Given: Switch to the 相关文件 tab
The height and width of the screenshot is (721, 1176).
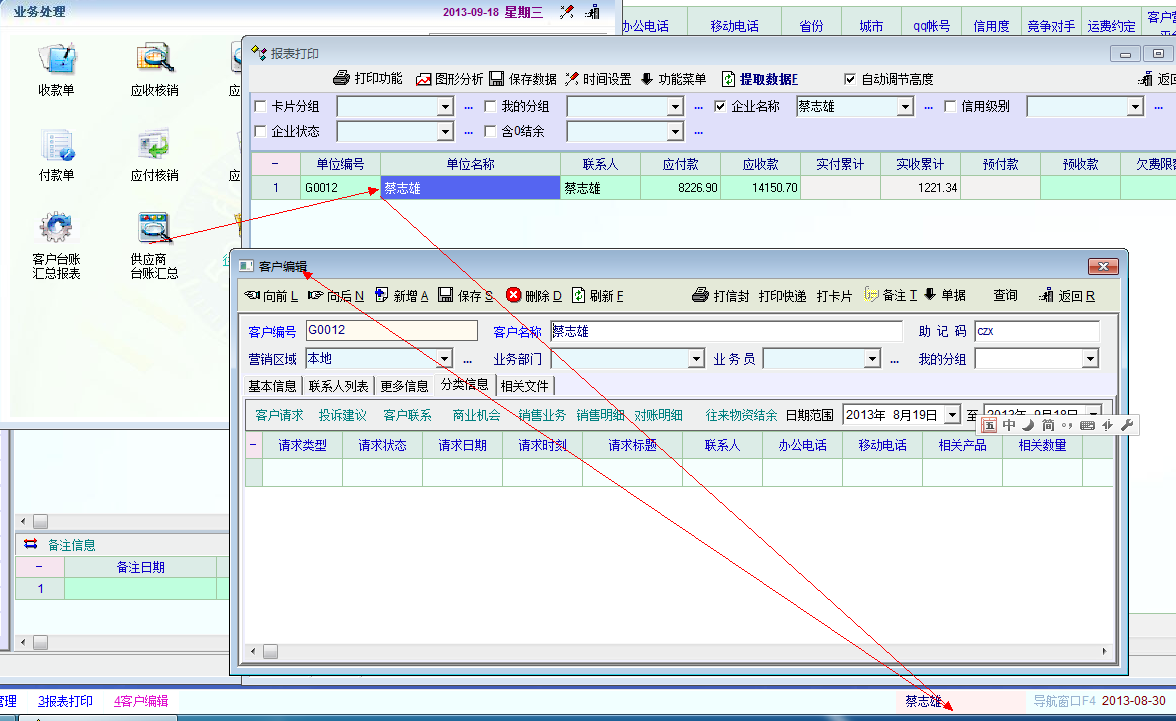Looking at the screenshot, I should (x=524, y=386).
